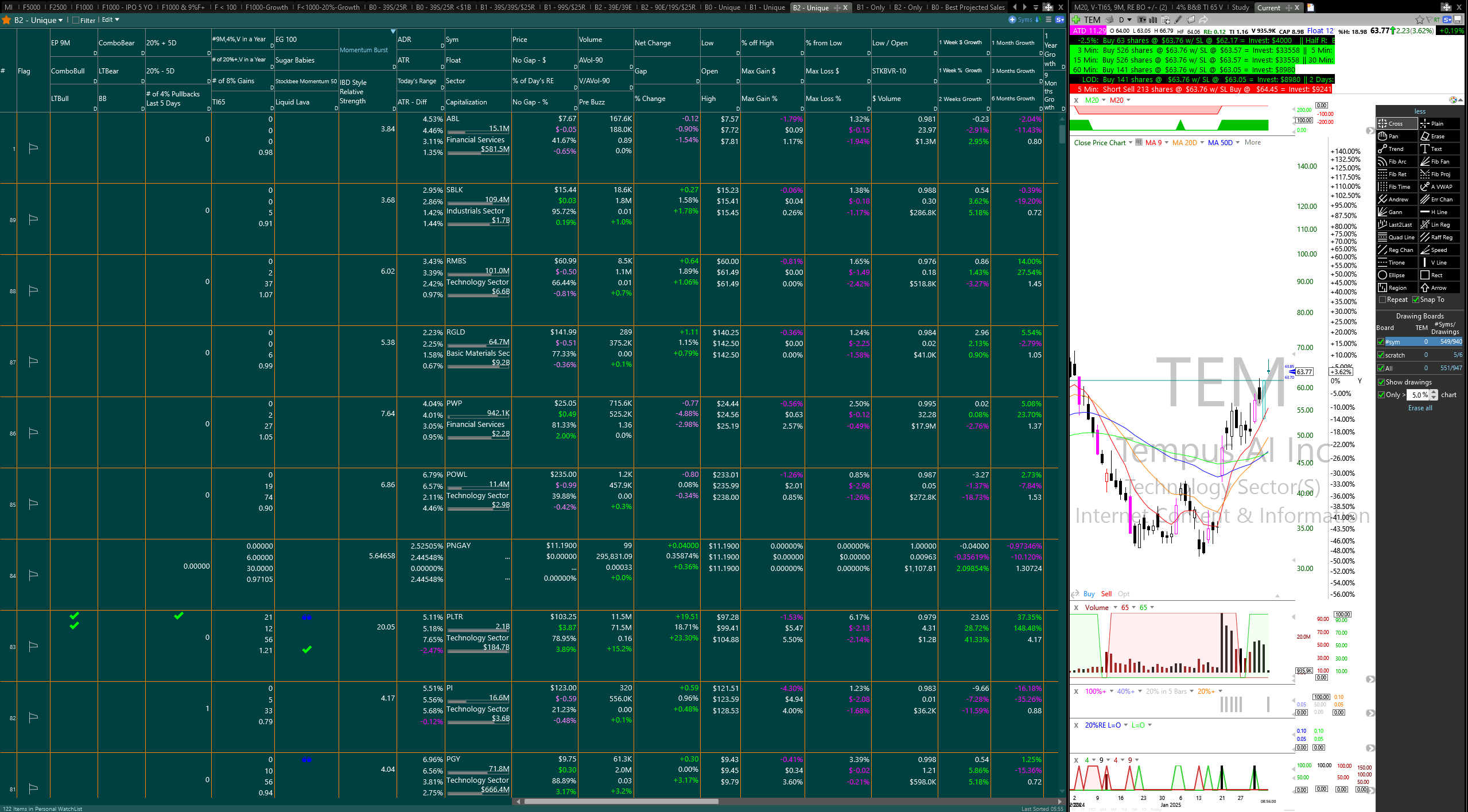Viewport: 1468px width, 812px height.
Task: Uncheck the Snap To checkbox
Action: point(1416,300)
